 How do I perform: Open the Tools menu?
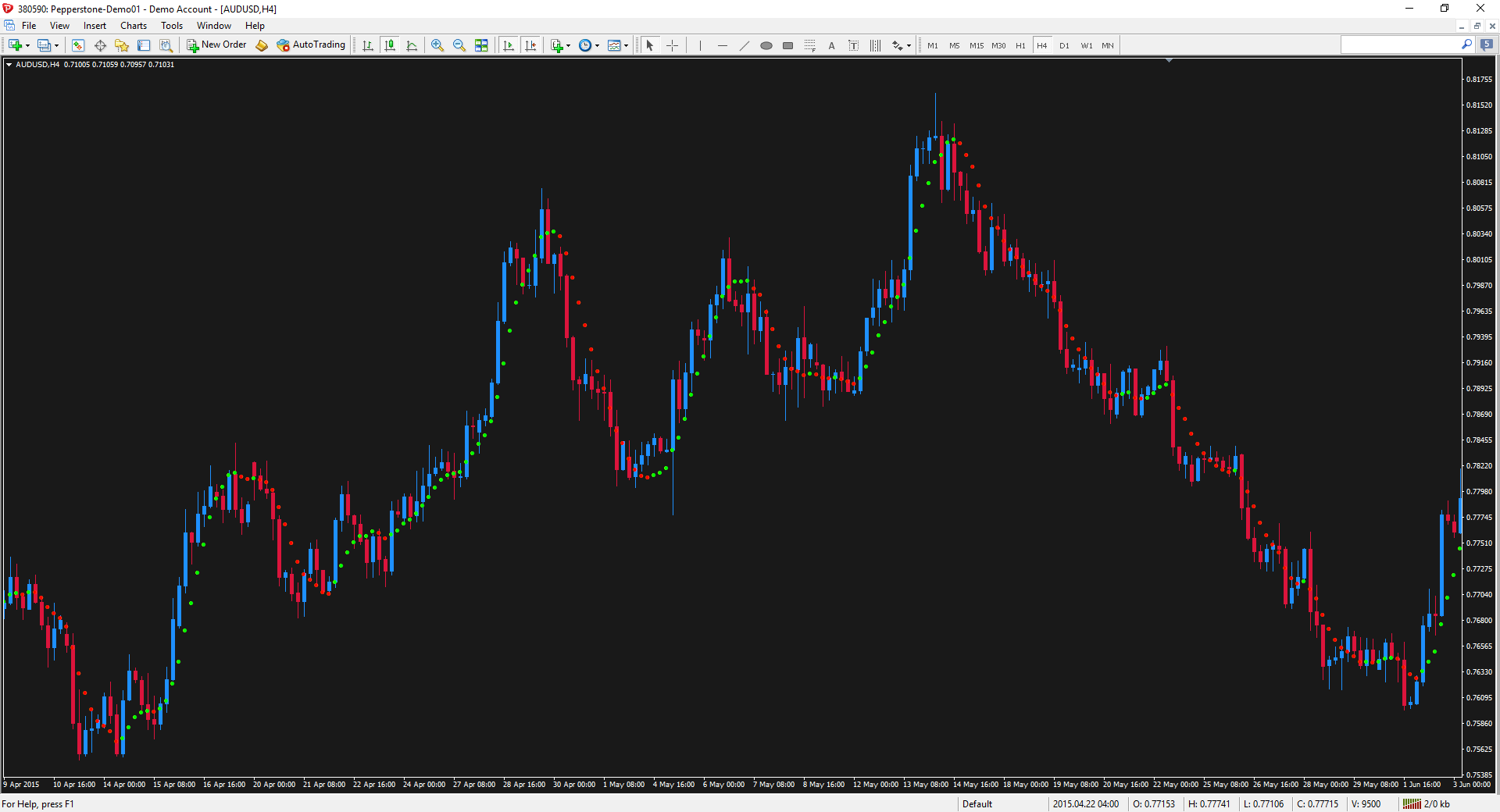tap(172, 26)
